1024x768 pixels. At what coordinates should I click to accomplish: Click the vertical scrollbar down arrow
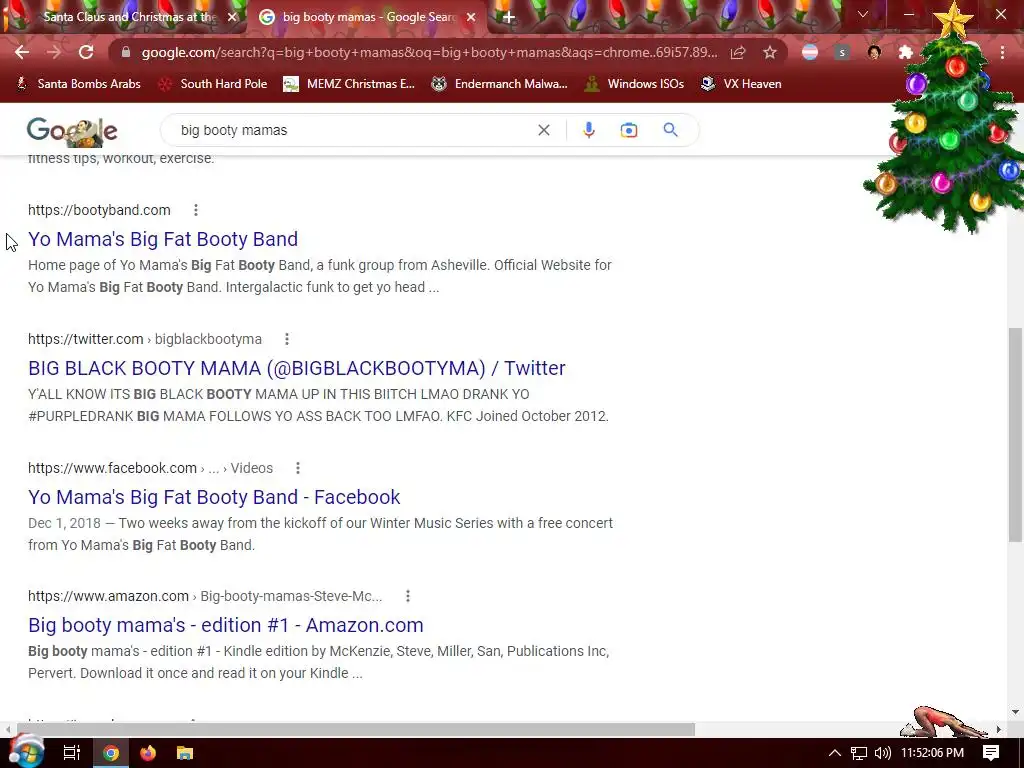point(1014,712)
